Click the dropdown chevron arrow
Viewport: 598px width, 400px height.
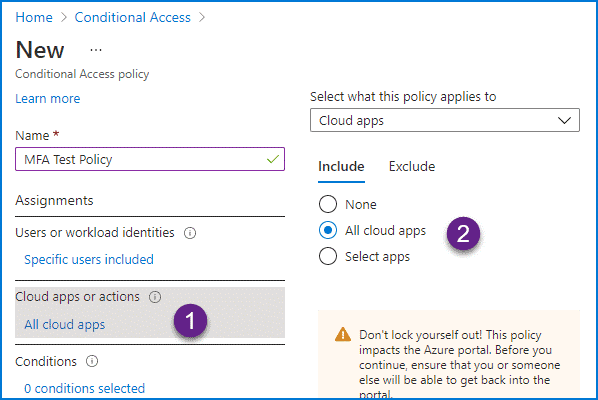564,120
